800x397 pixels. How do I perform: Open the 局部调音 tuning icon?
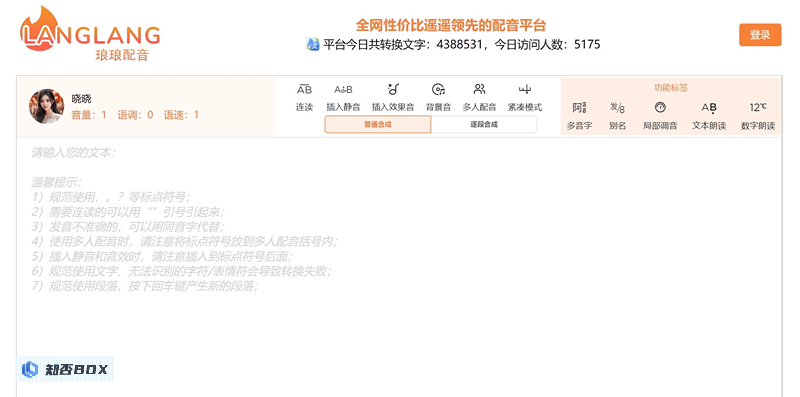660,108
